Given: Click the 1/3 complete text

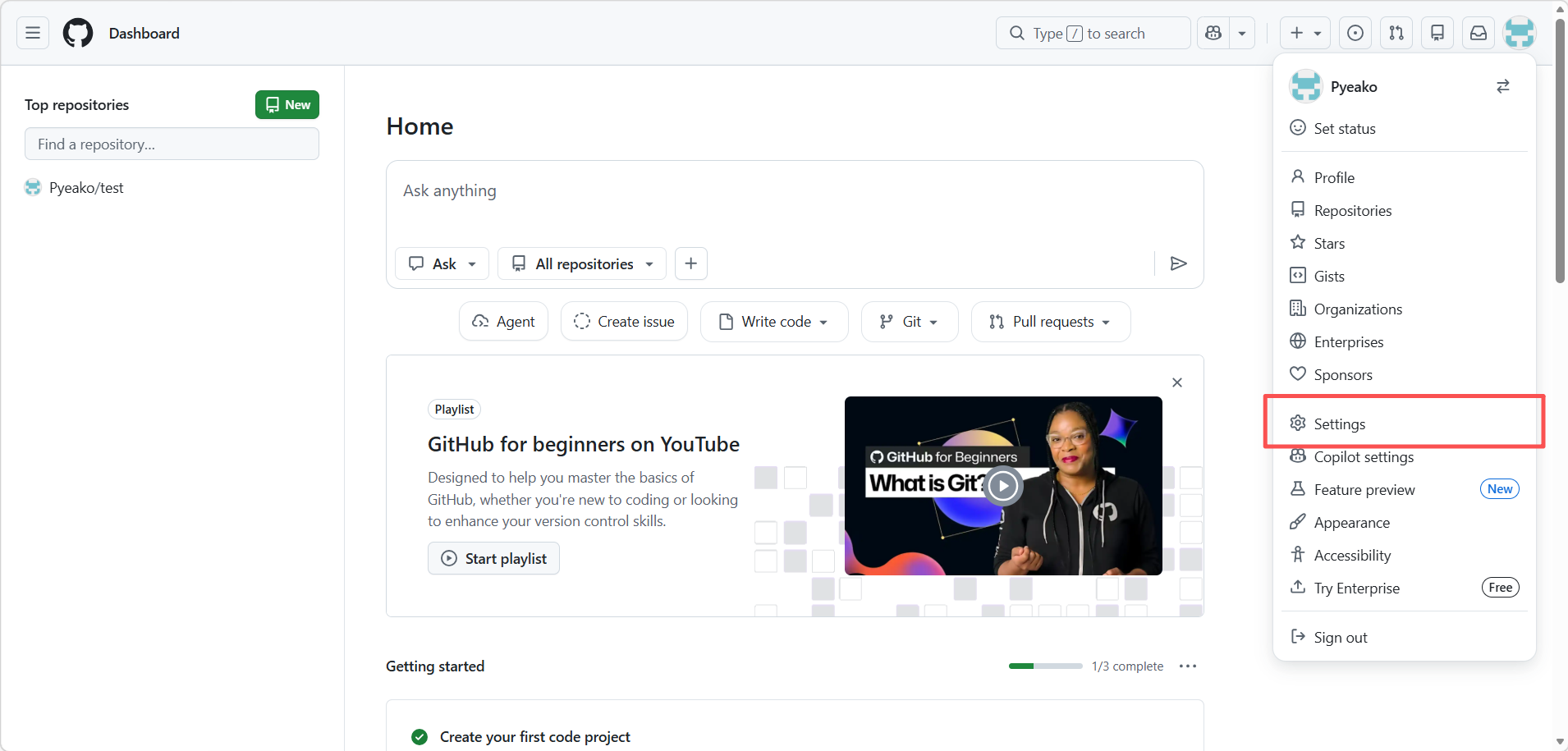Looking at the screenshot, I should pos(1127,666).
